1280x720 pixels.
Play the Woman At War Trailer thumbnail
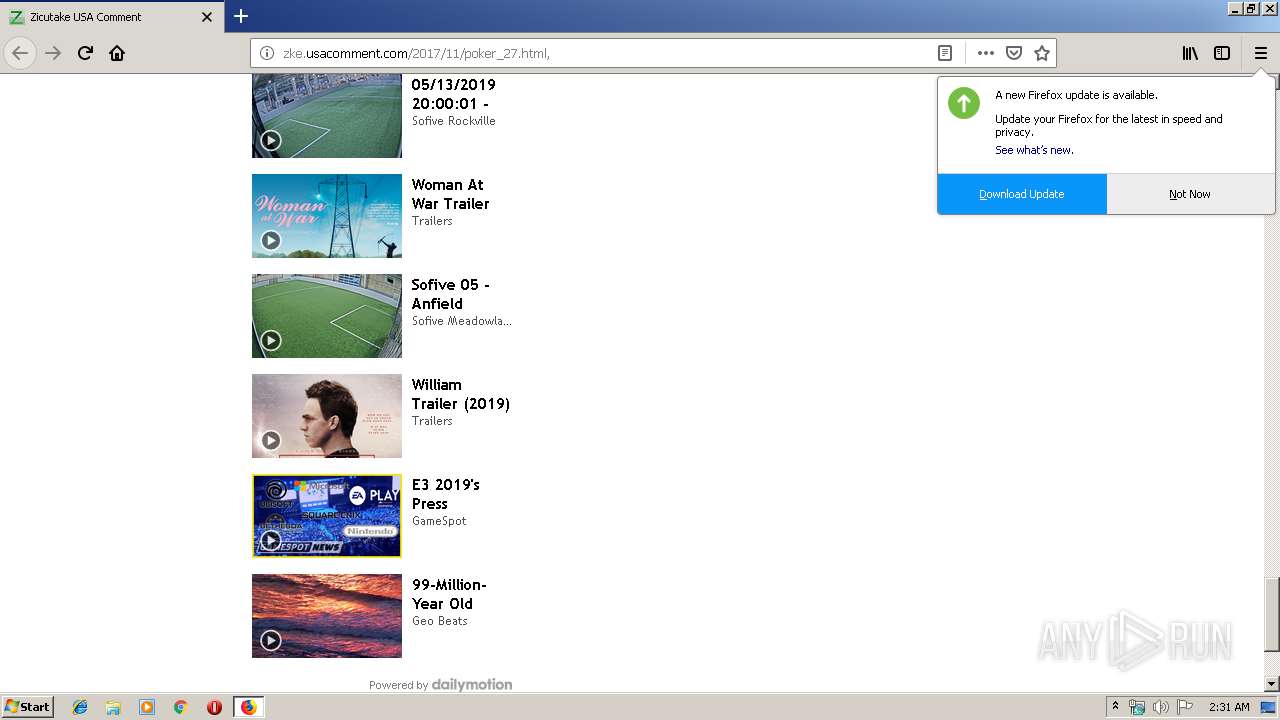327,216
